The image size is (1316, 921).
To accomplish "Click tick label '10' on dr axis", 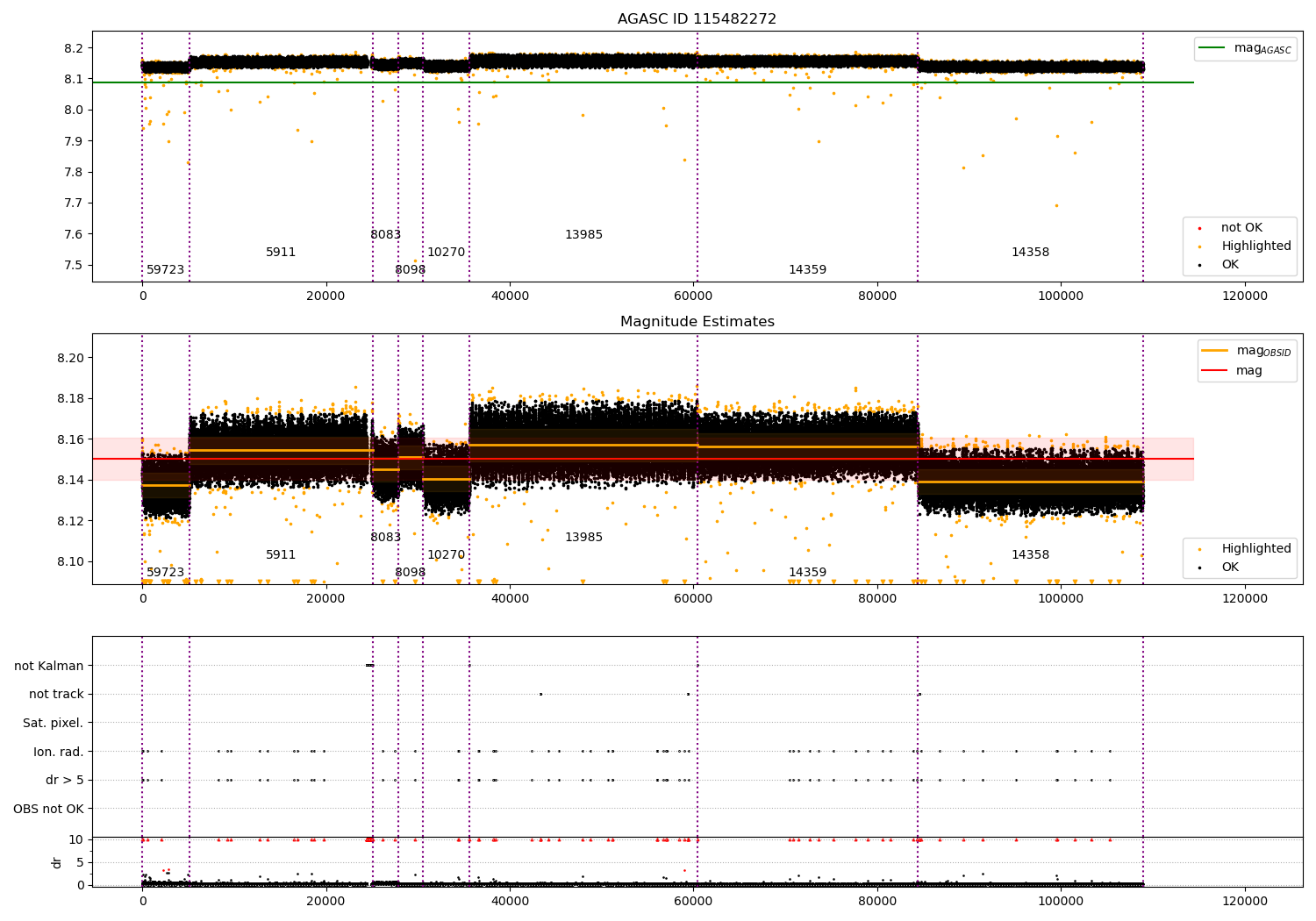I will point(76,840).
